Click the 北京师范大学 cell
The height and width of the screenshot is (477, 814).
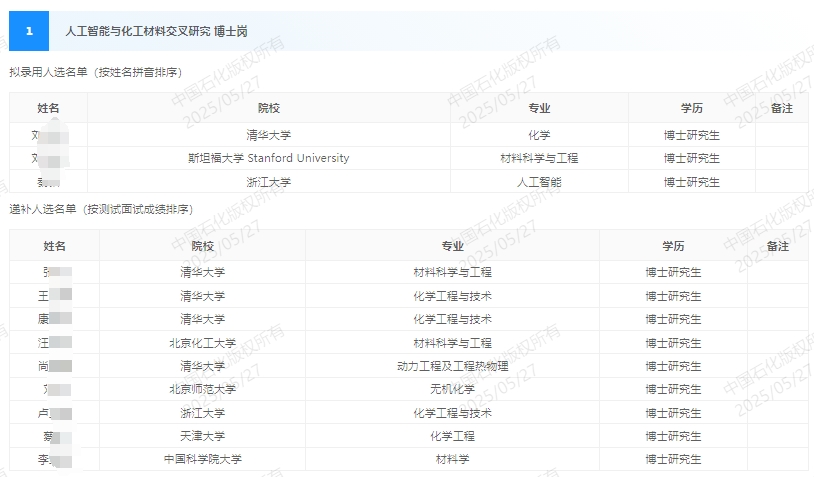click(202, 389)
